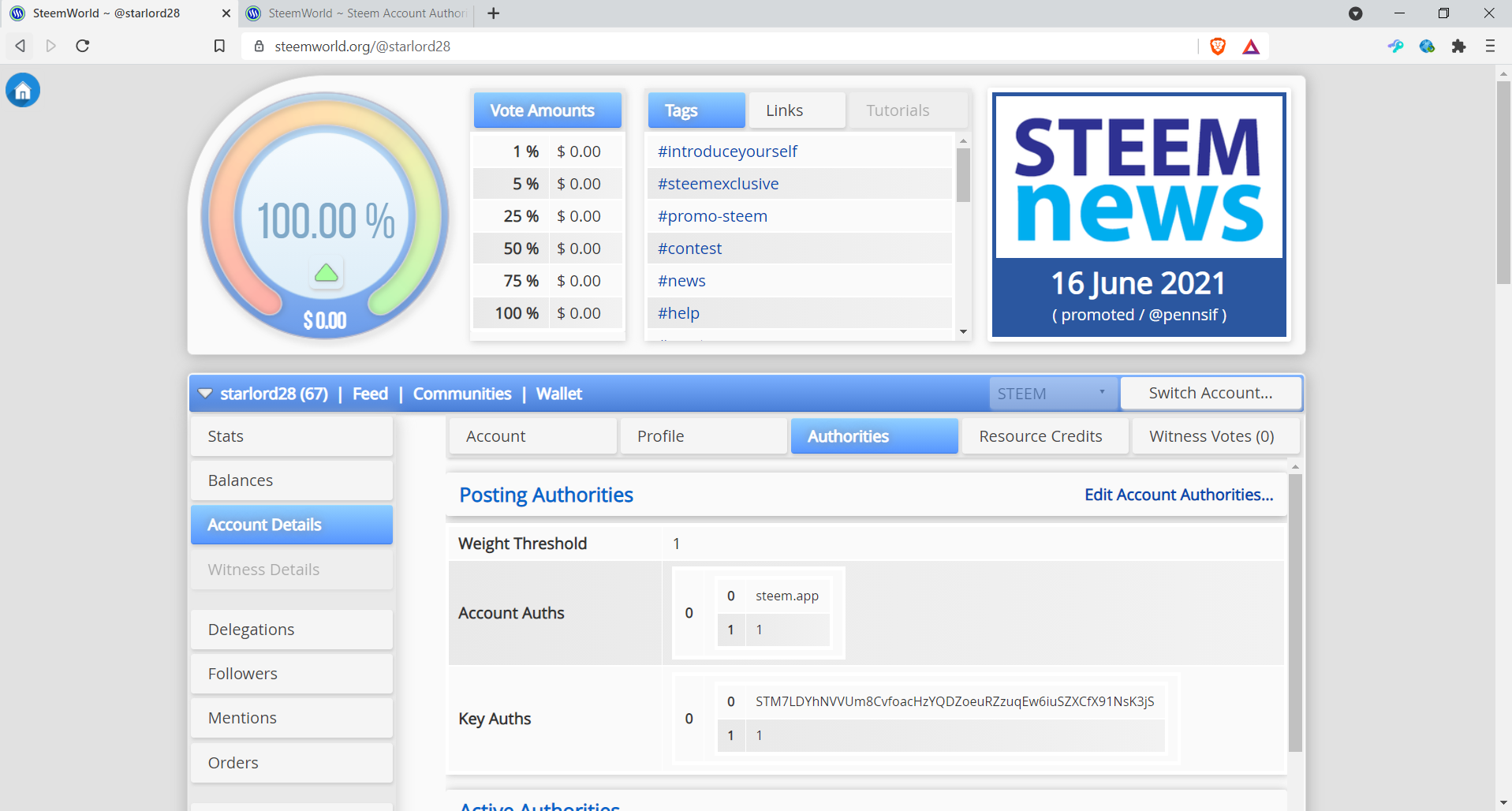Open the Tutorials tab
The height and width of the screenshot is (811, 1512).
tap(907, 110)
